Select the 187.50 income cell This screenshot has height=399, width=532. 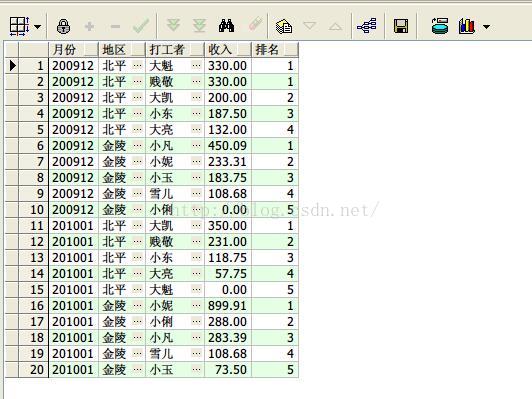click(x=228, y=114)
